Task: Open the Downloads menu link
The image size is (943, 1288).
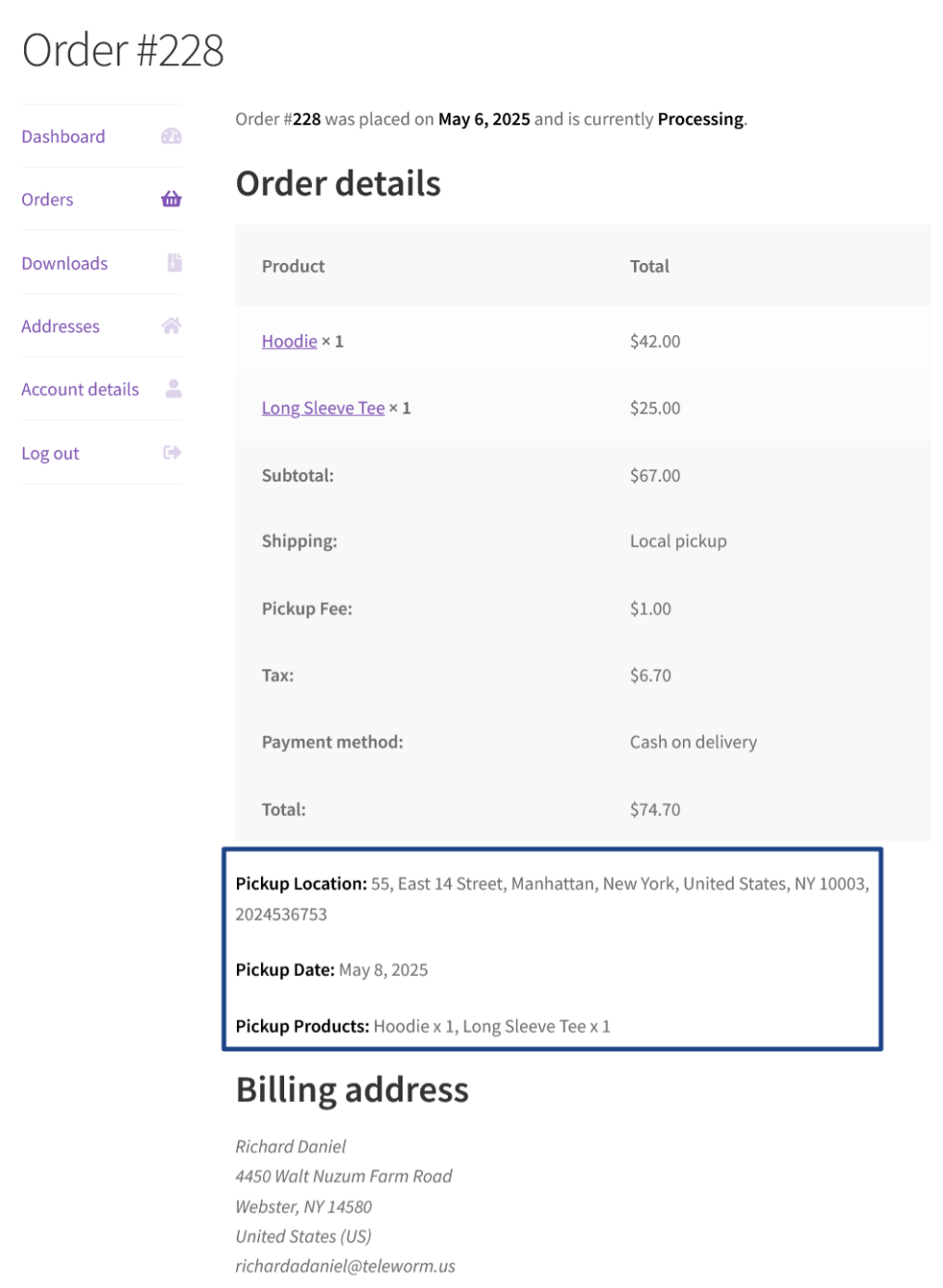Action: pos(65,263)
